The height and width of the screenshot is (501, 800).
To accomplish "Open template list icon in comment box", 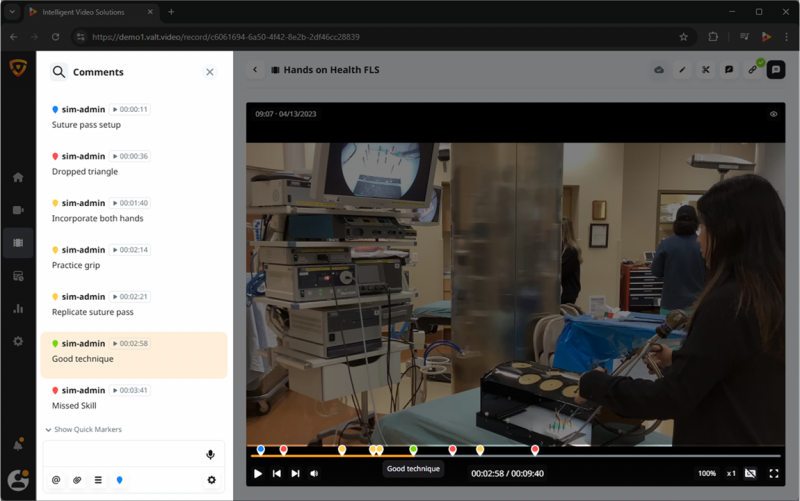I will (x=98, y=480).
